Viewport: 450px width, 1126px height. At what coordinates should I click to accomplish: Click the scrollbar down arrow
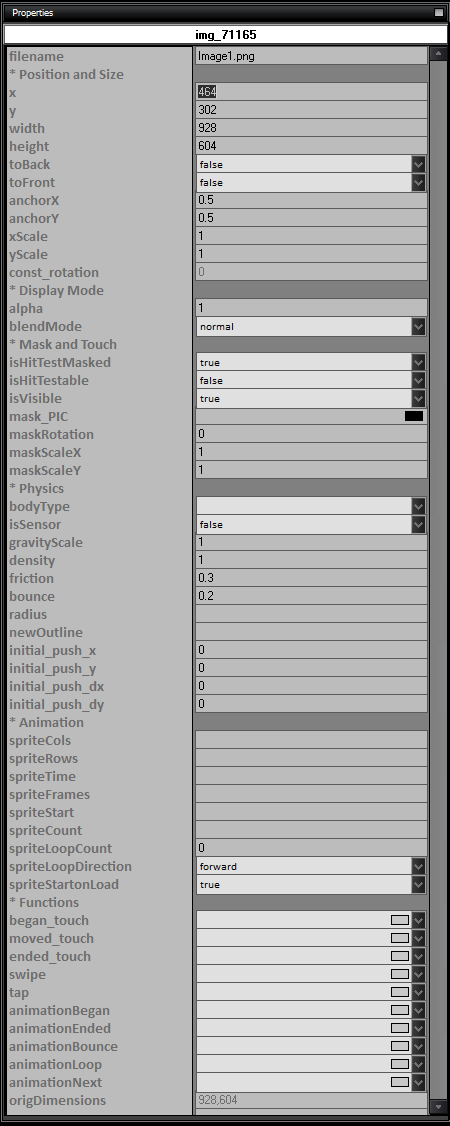[x=439, y=1106]
